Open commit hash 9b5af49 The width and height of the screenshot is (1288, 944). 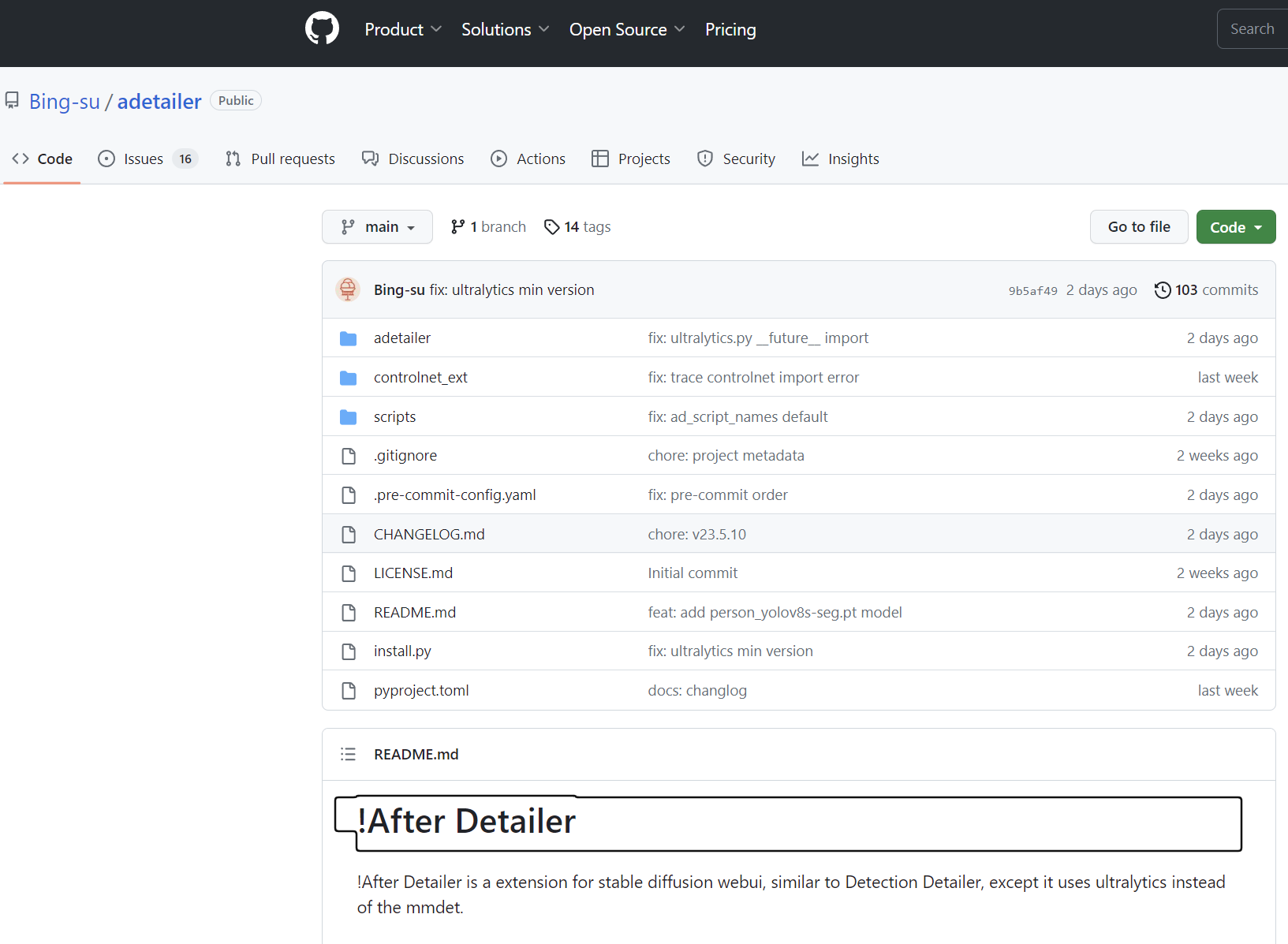1032,290
